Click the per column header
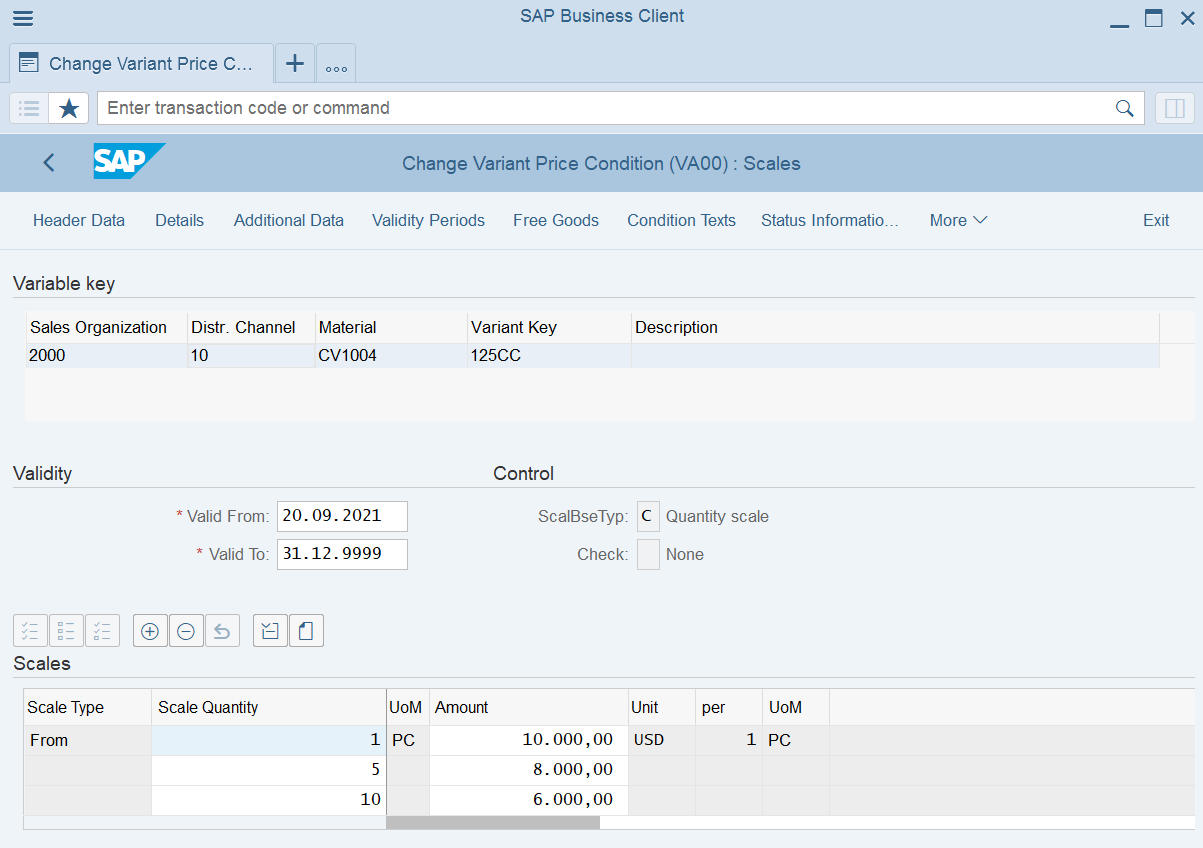1203x848 pixels. coord(729,707)
